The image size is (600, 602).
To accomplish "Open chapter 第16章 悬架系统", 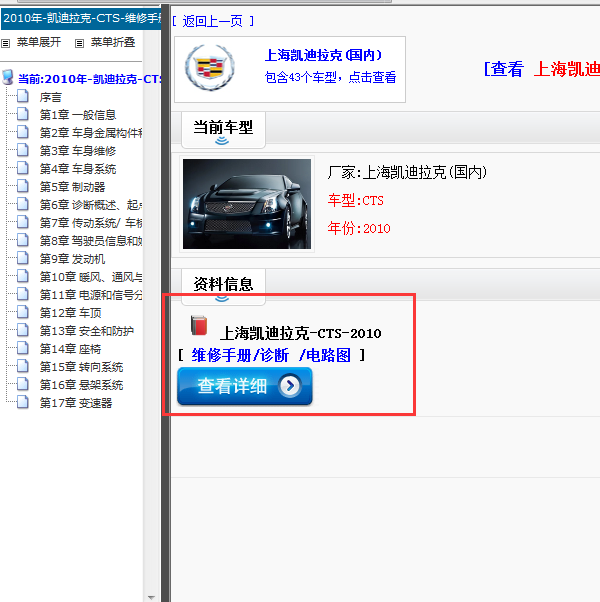I will click(x=81, y=385).
